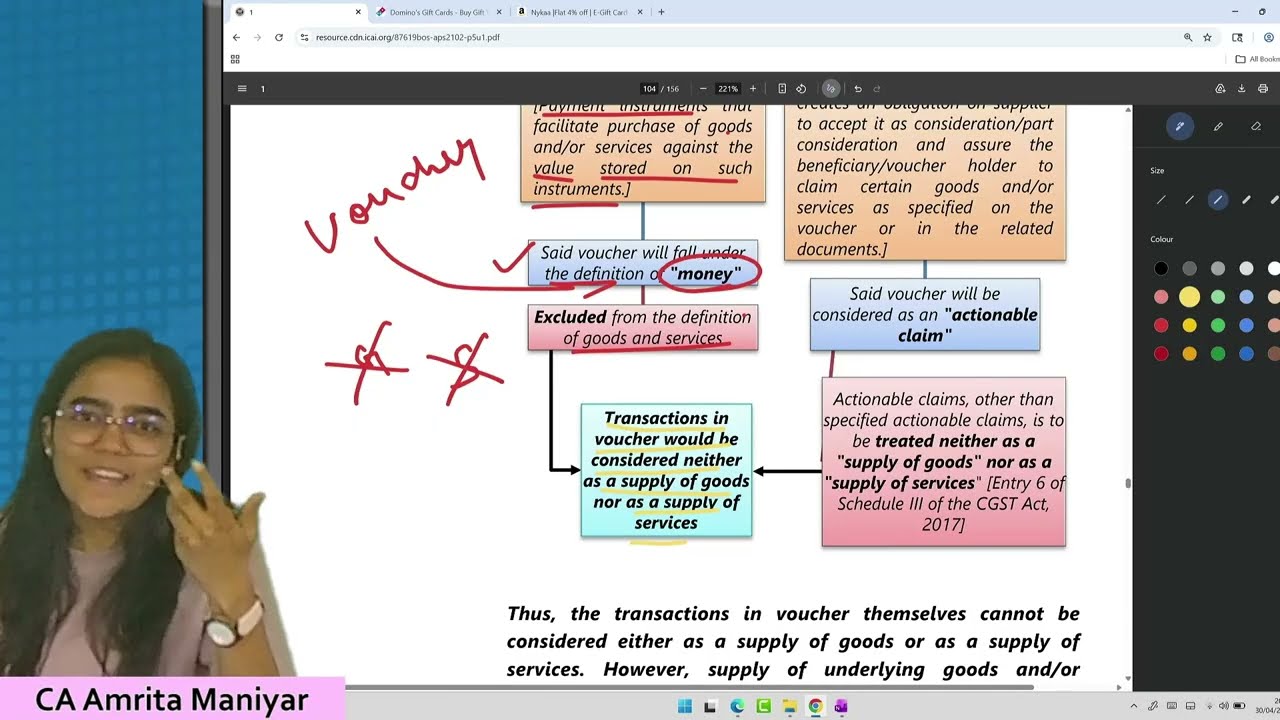Screen dimensions: 1280x720
Task: Go back in browser history
Action: (236, 37)
